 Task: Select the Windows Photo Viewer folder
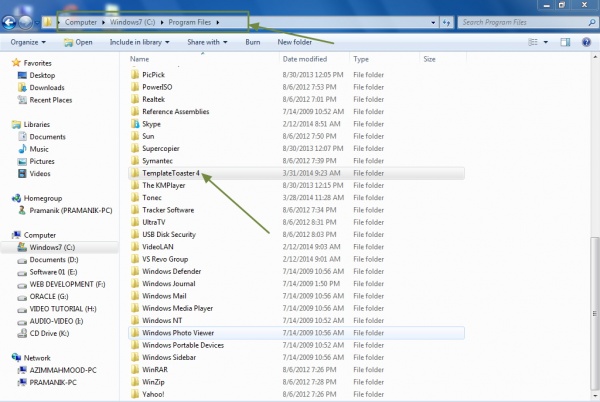point(297,333)
